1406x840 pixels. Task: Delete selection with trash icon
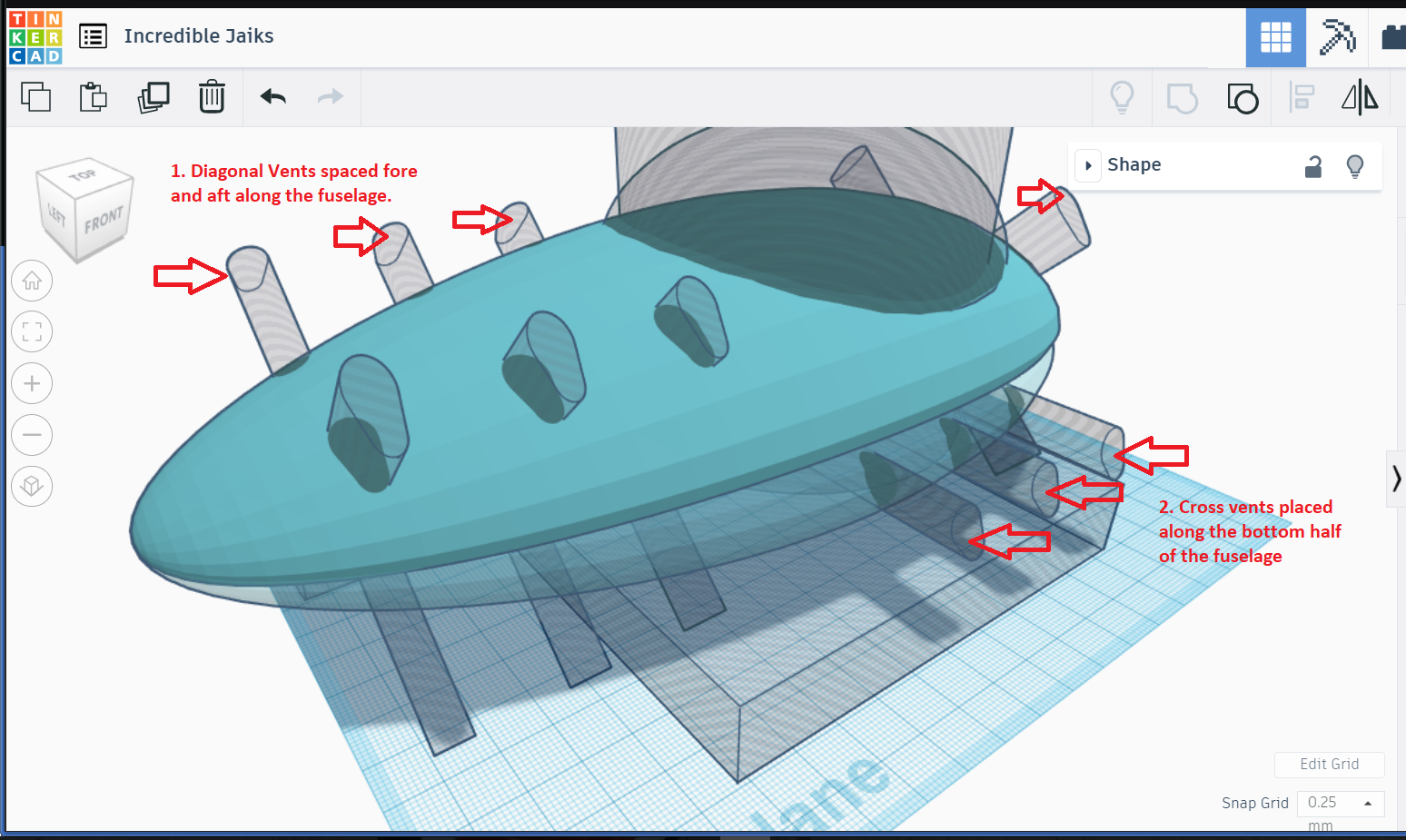click(212, 96)
